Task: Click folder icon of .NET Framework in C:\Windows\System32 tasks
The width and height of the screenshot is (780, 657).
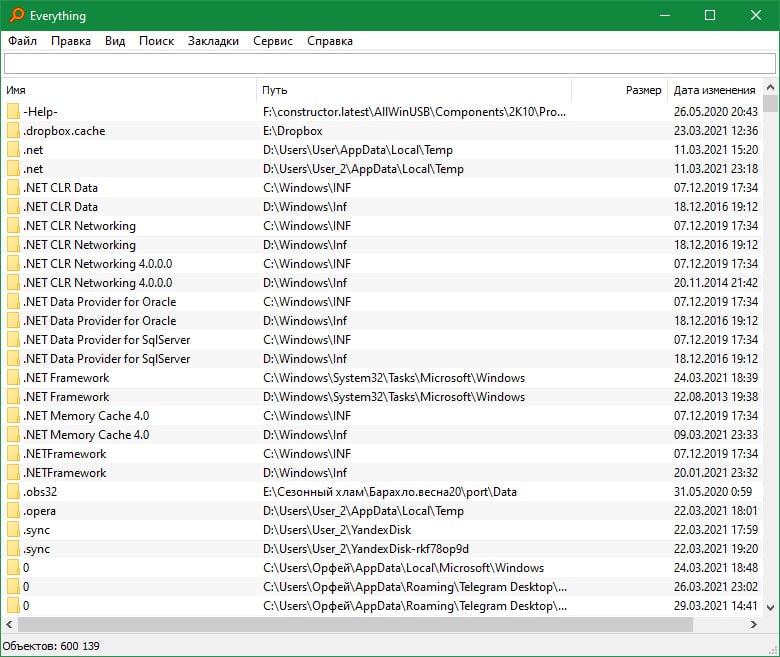Action: coord(13,378)
